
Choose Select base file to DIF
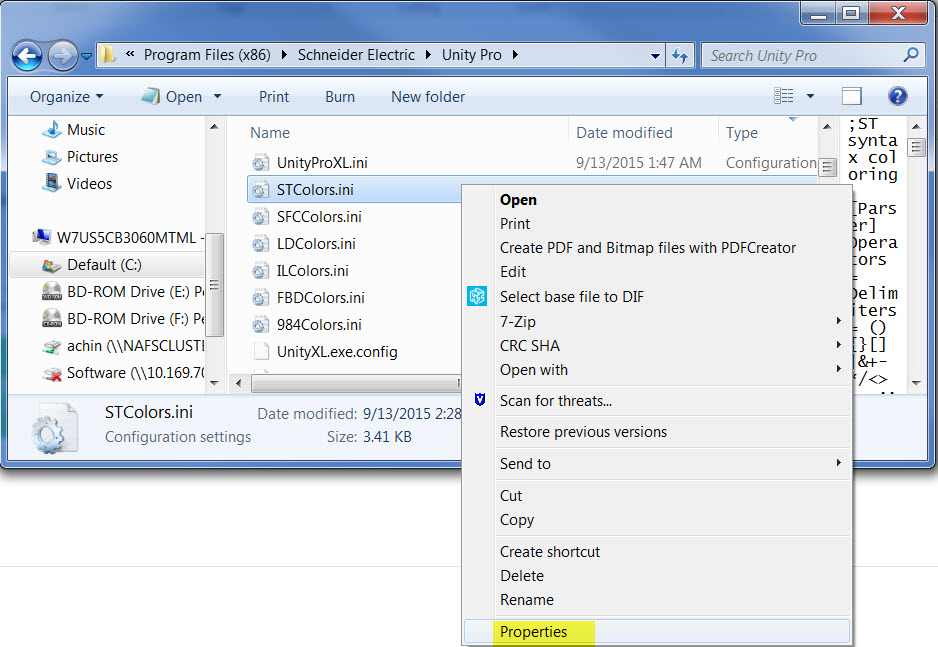571,297
